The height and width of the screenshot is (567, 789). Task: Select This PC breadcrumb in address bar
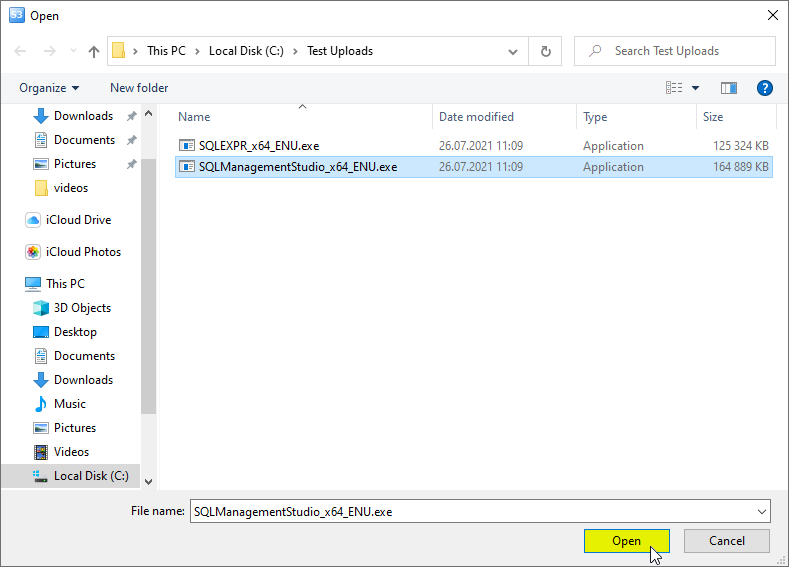click(166, 51)
